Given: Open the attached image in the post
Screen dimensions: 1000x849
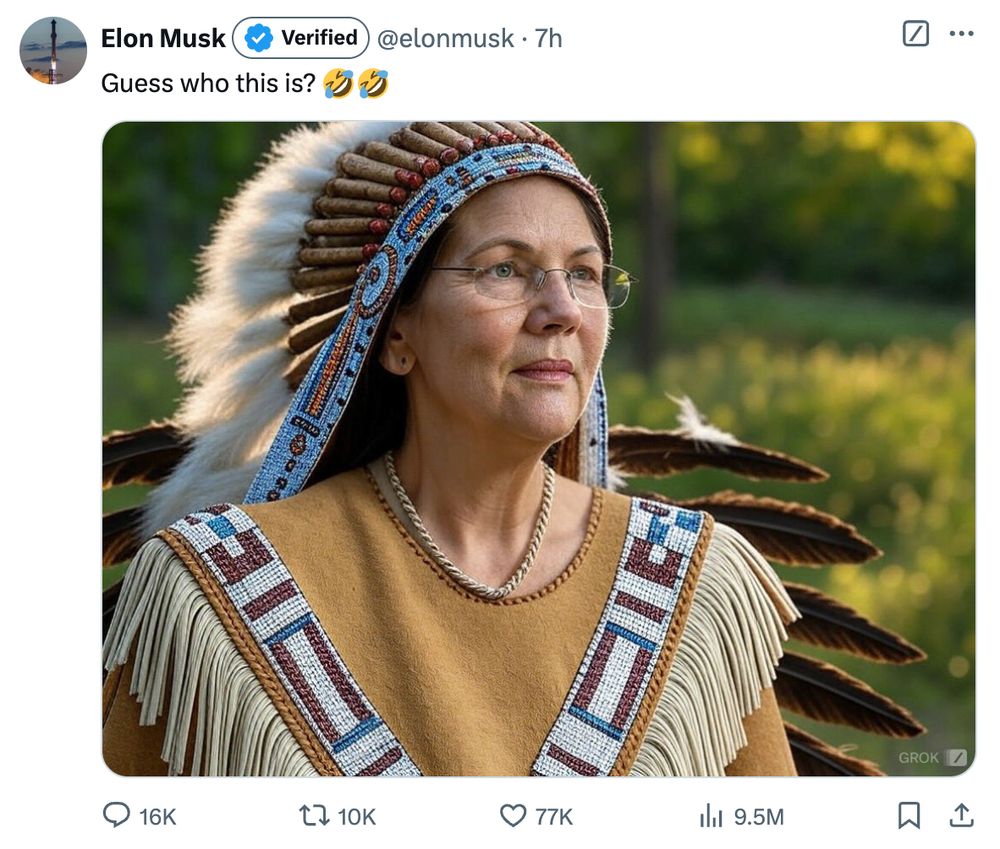Looking at the screenshot, I should tap(539, 448).
